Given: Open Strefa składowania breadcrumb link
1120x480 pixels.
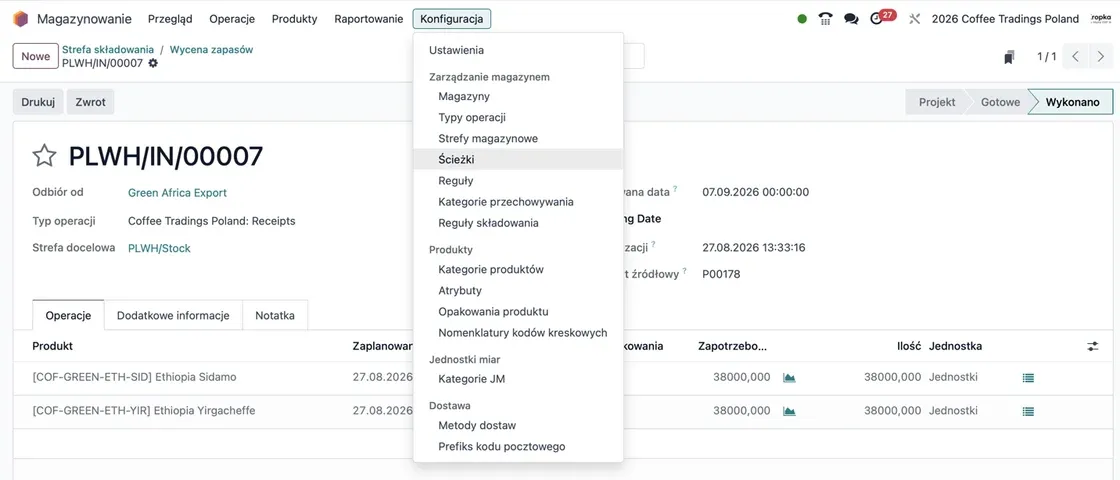Looking at the screenshot, I should tap(108, 50).
